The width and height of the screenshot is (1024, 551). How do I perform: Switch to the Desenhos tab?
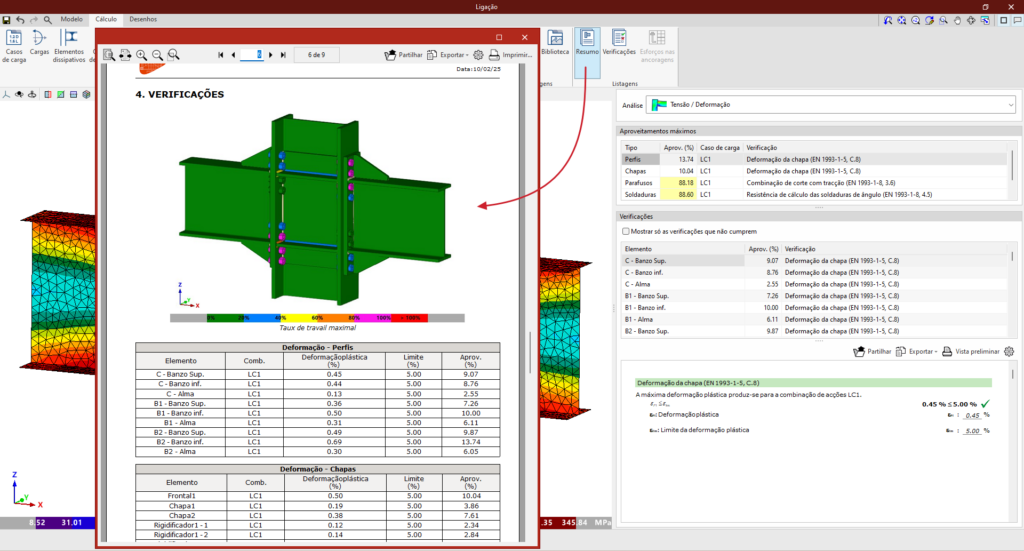tap(143, 19)
